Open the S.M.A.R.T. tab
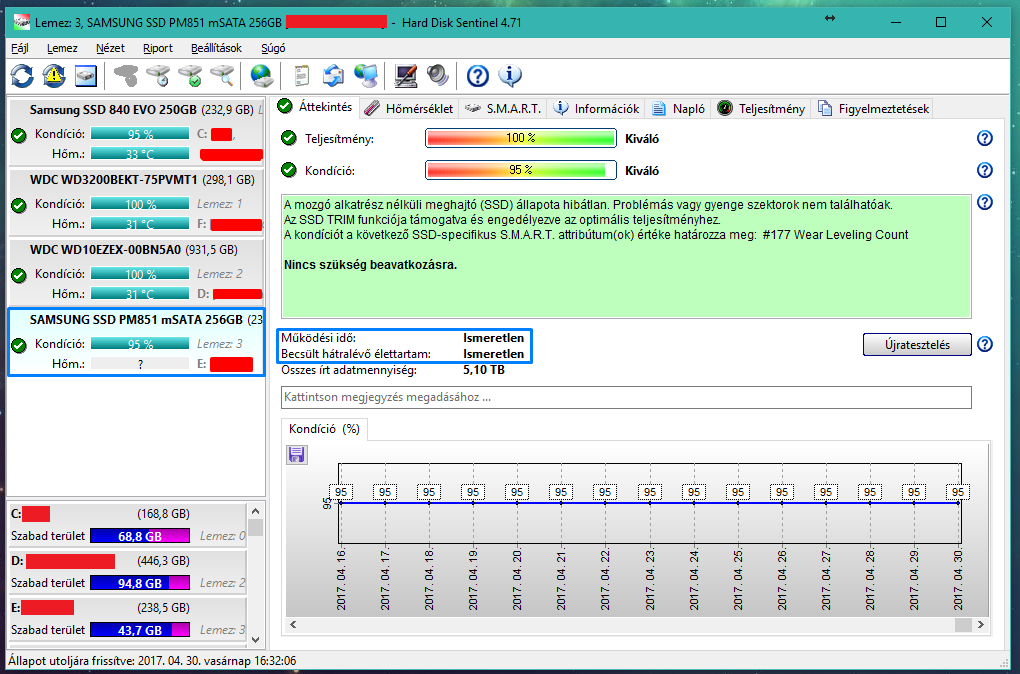The width and height of the screenshot is (1020, 674). coord(504,109)
